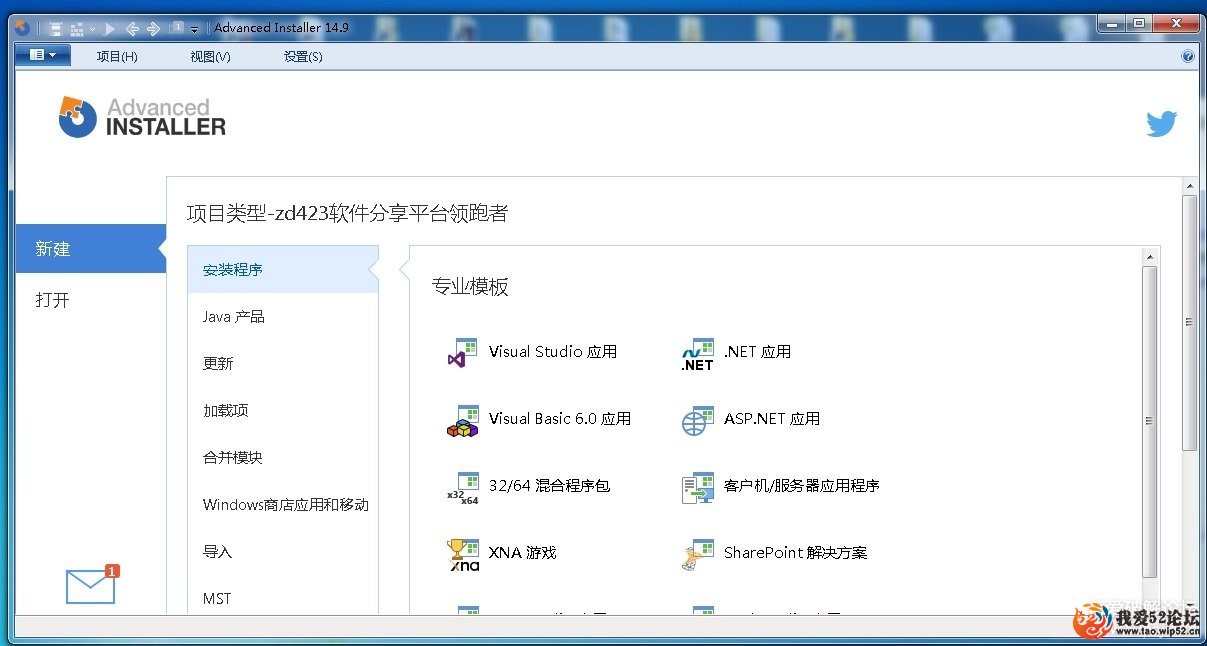Screen dimensions: 1207x646
Task: Select the Java 产品 category
Action: [283, 316]
